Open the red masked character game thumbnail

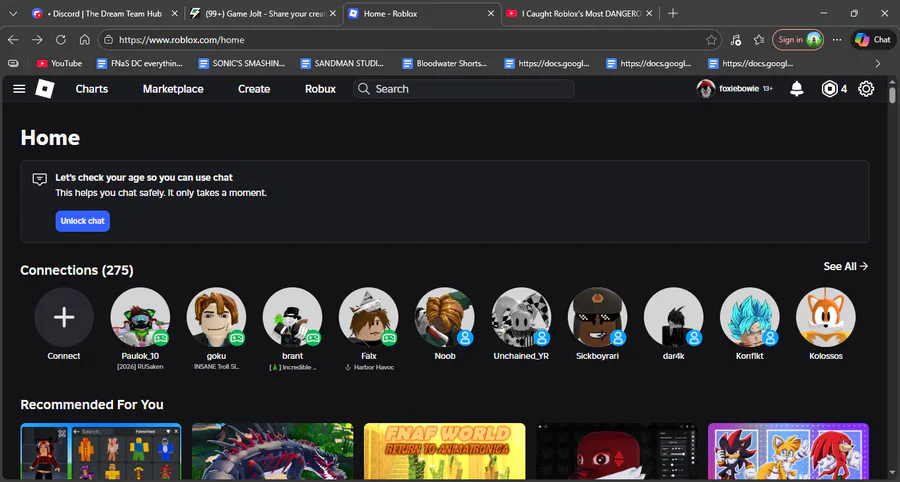tap(616, 452)
